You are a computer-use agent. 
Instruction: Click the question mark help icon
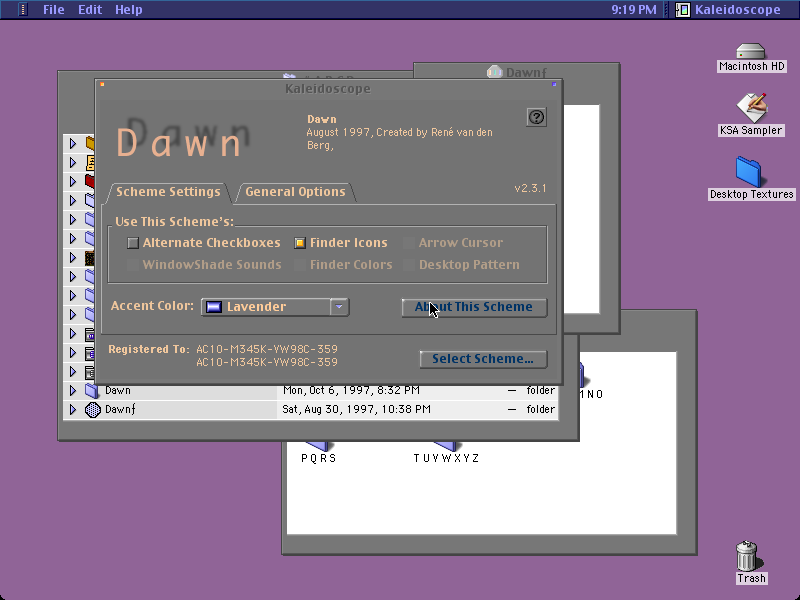(536, 117)
